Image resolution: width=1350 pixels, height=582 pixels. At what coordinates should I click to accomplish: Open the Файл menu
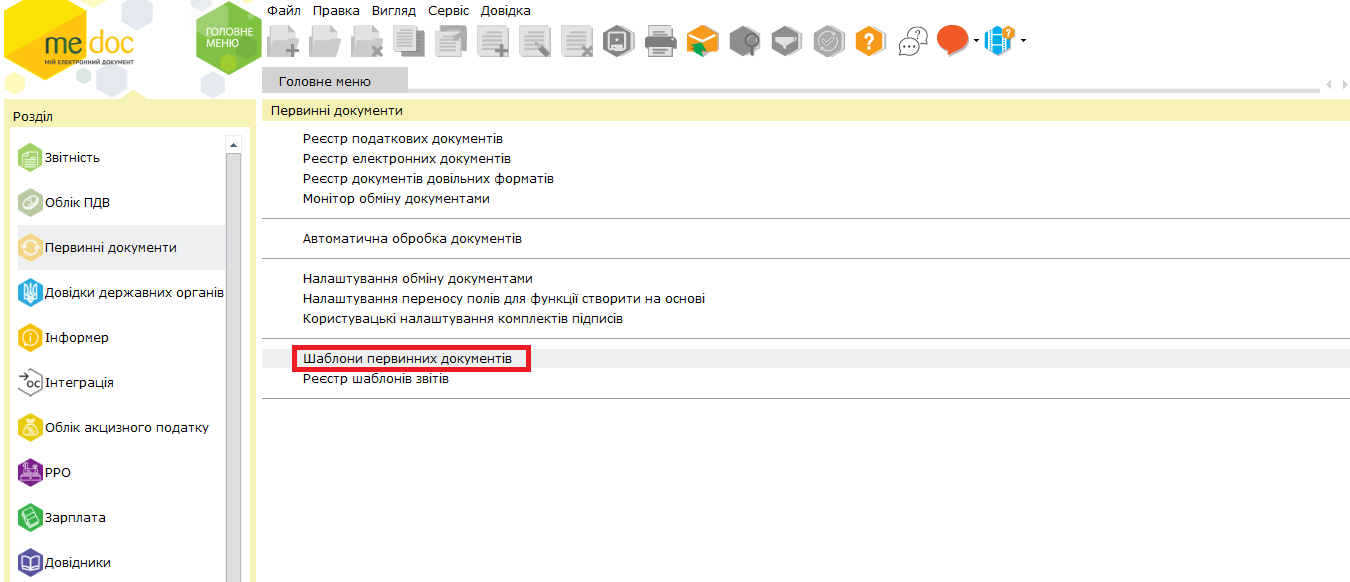tap(284, 10)
